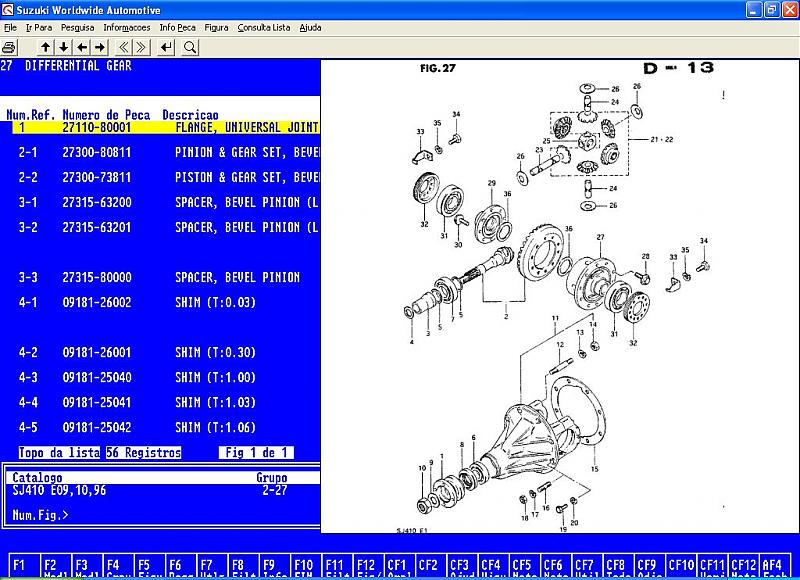Open the Ajuda menu
This screenshot has width=800, height=580.
pos(310,28)
